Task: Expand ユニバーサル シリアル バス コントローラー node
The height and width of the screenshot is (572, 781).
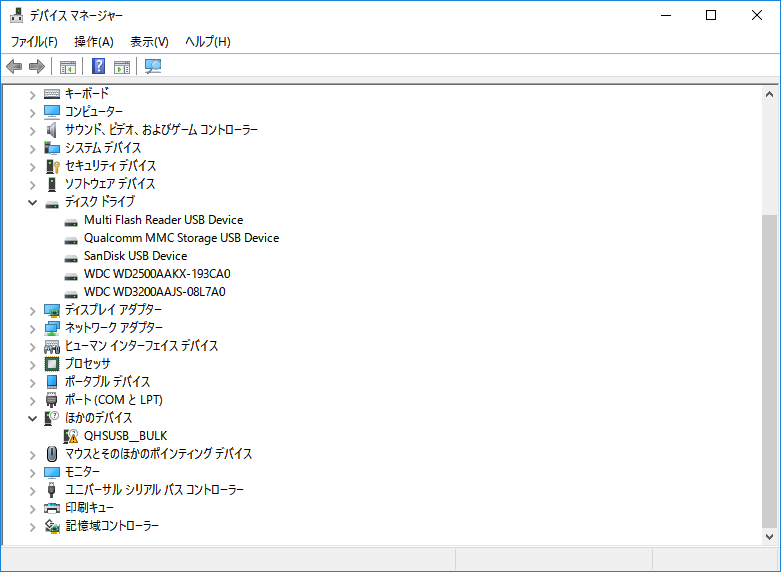Action: (32, 491)
